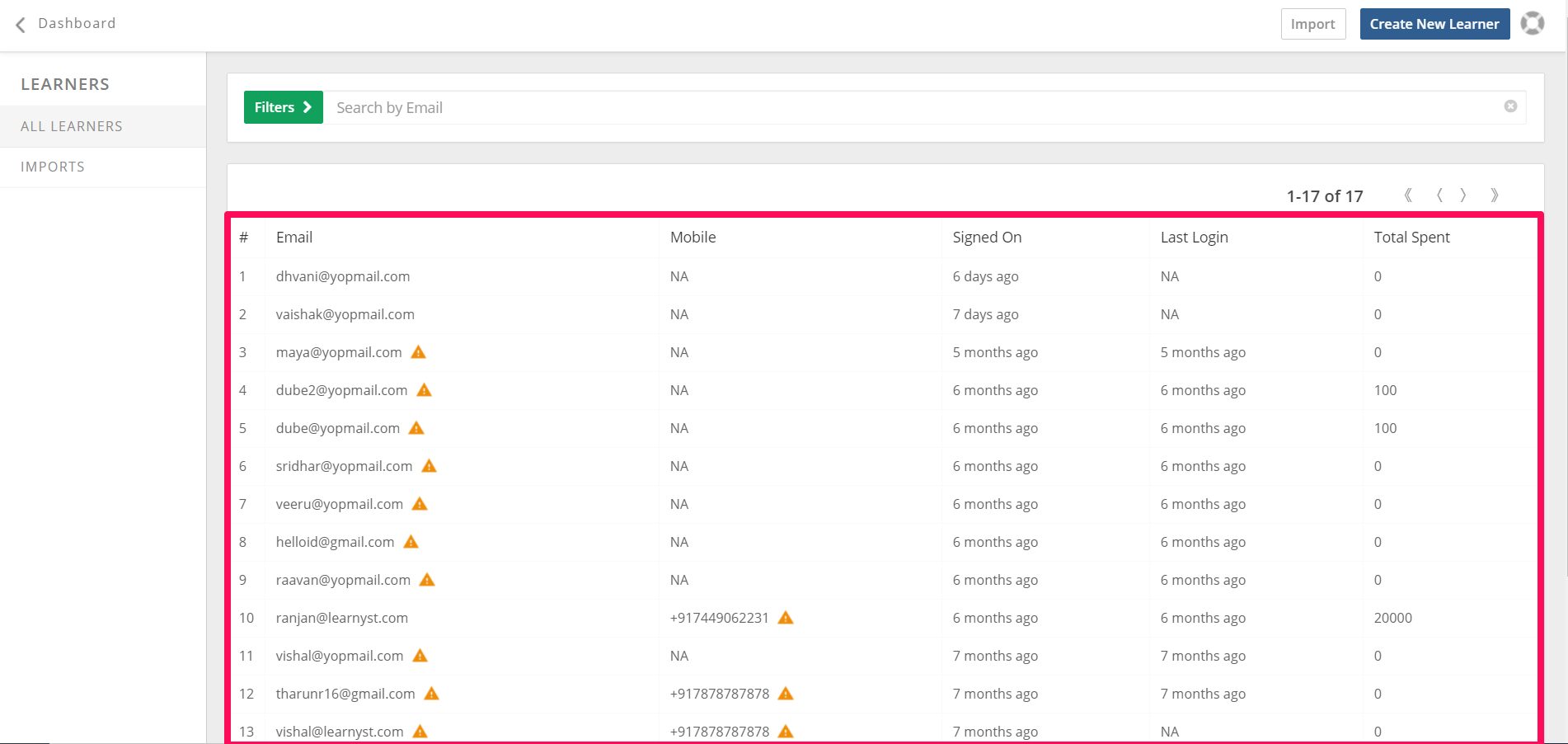The image size is (1568, 744).
Task: Open learner ranjan@learnyst.com
Action: 342,618
